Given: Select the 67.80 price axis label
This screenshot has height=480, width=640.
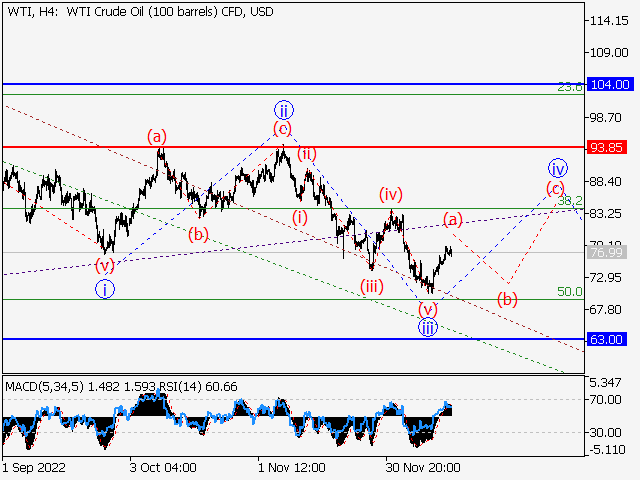Looking at the screenshot, I should 606,309.
